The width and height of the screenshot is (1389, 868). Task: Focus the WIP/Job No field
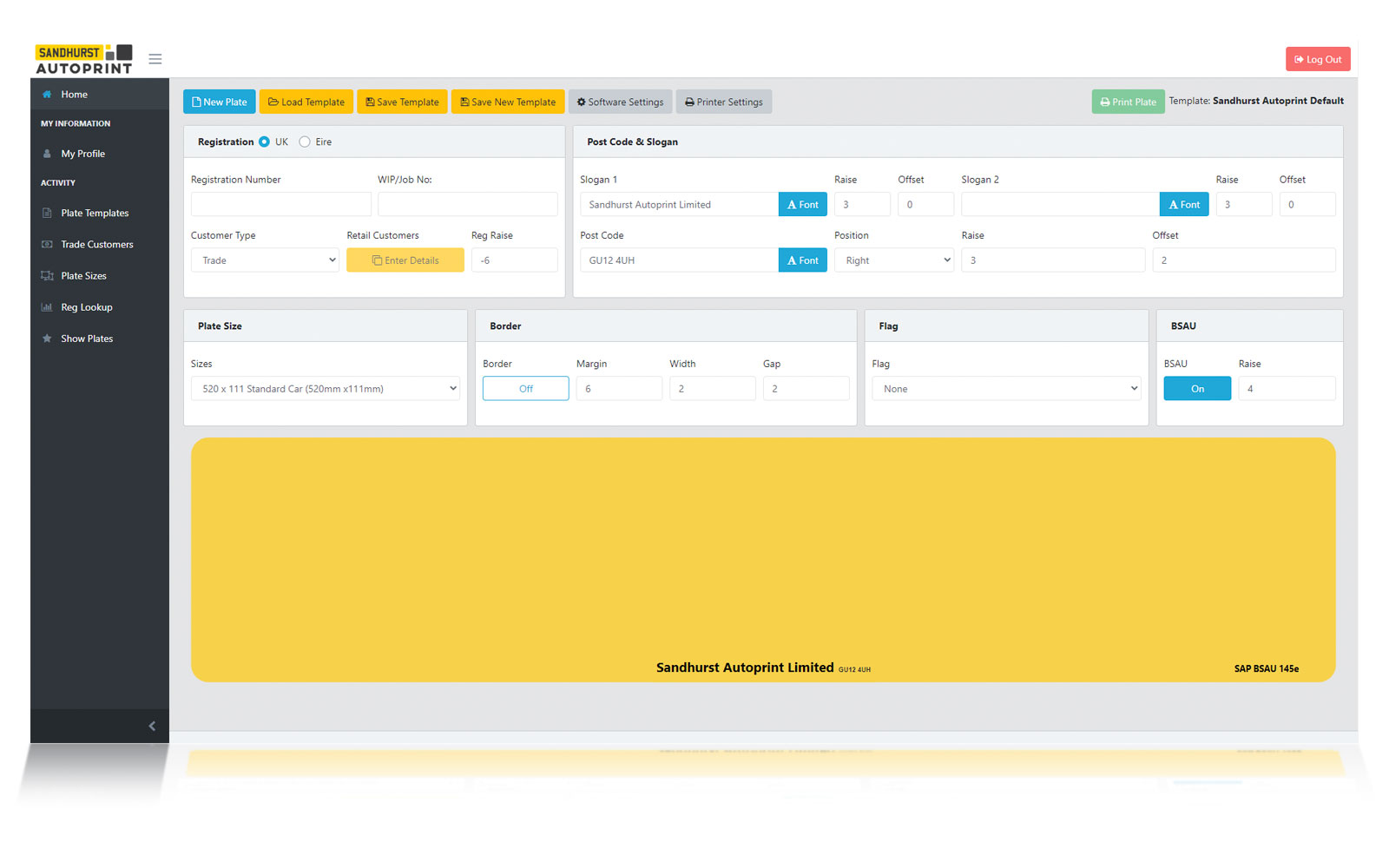click(468, 204)
